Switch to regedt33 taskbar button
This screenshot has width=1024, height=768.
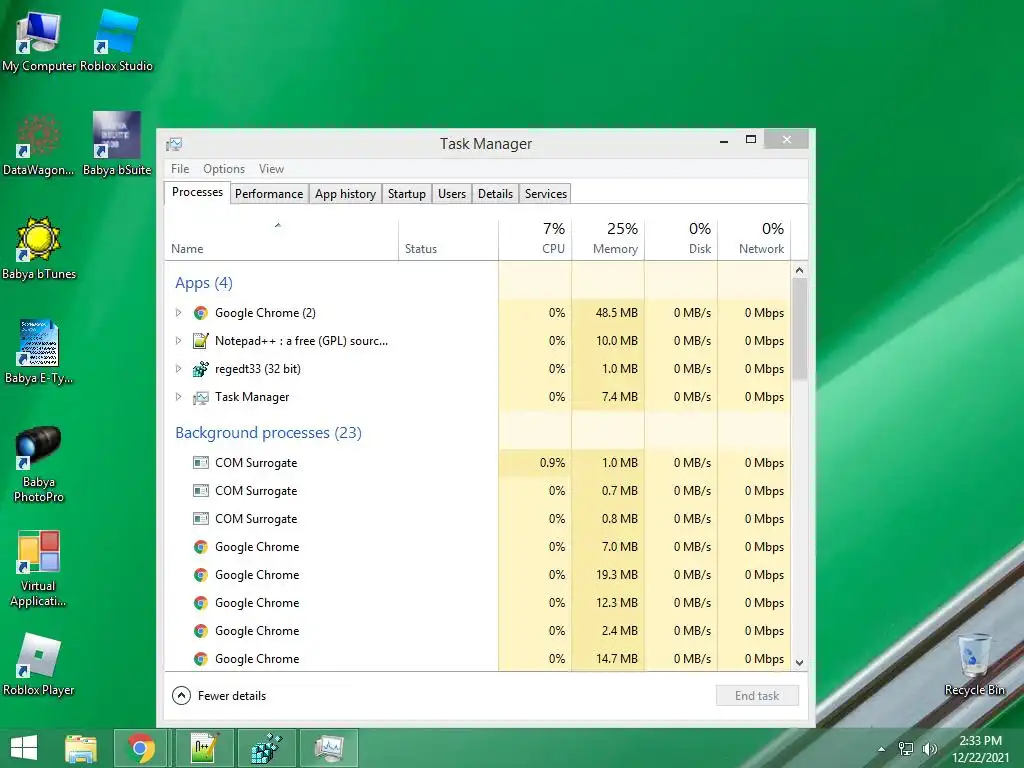click(266, 748)
